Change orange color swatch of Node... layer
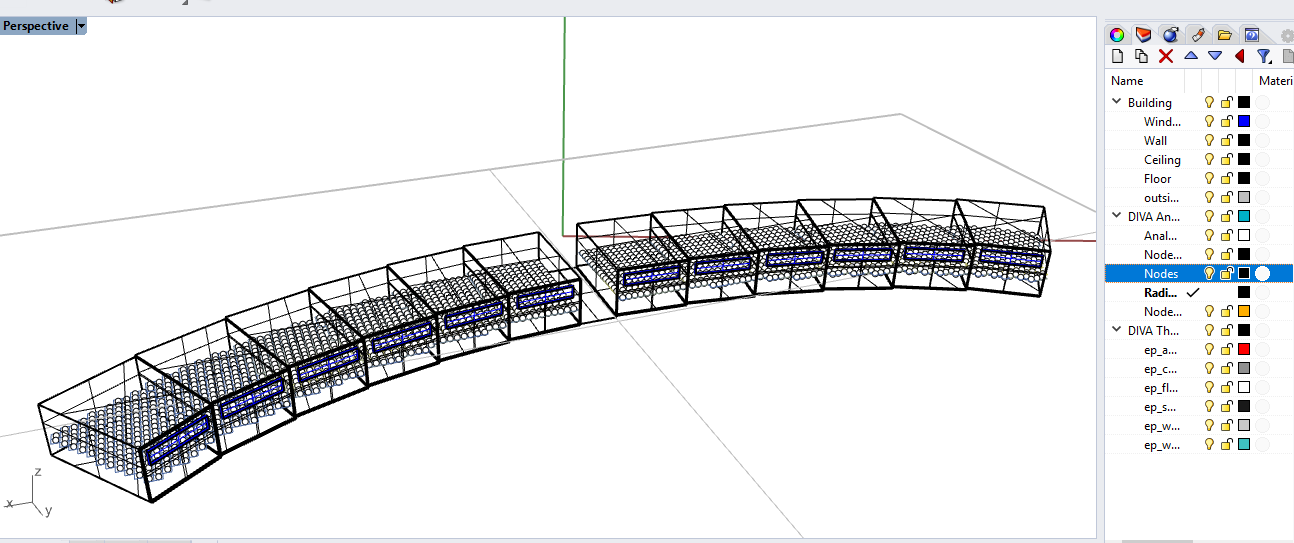Viewport: 1294px width, 543px height. pos(1244,311)
